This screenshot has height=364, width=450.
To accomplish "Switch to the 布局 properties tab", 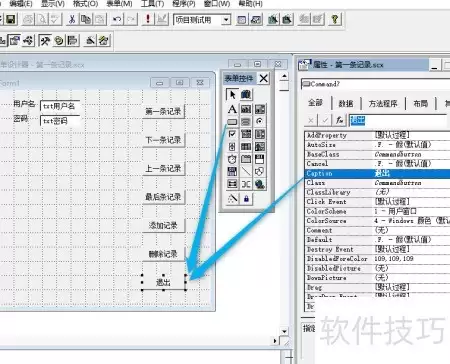I will click(420, 103).
